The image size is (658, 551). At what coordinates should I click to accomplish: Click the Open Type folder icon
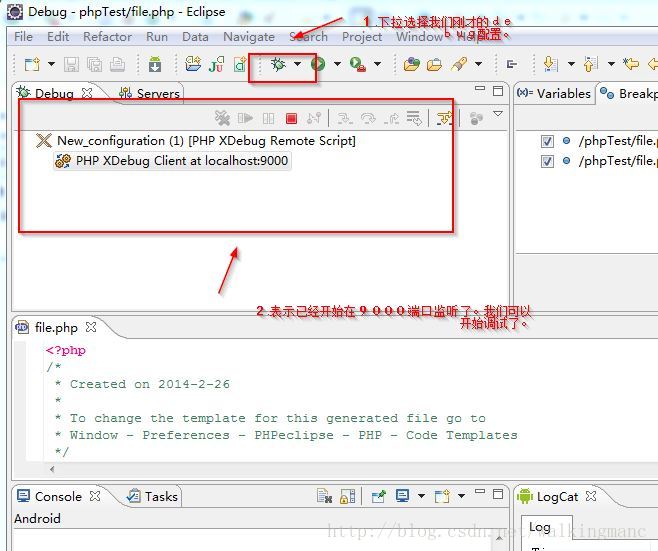tap(411, 64)
